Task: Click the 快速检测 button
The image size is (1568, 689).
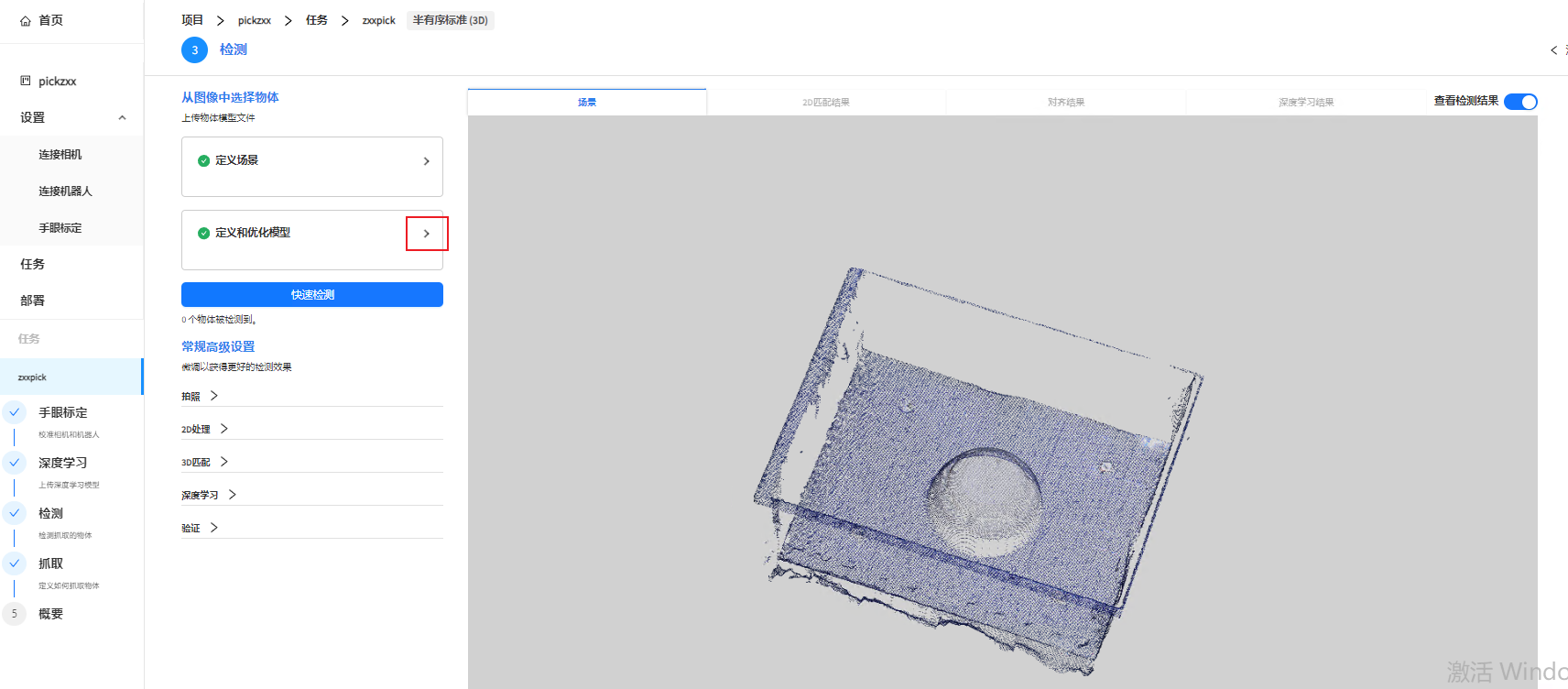Action: click(x=312, y=294)
